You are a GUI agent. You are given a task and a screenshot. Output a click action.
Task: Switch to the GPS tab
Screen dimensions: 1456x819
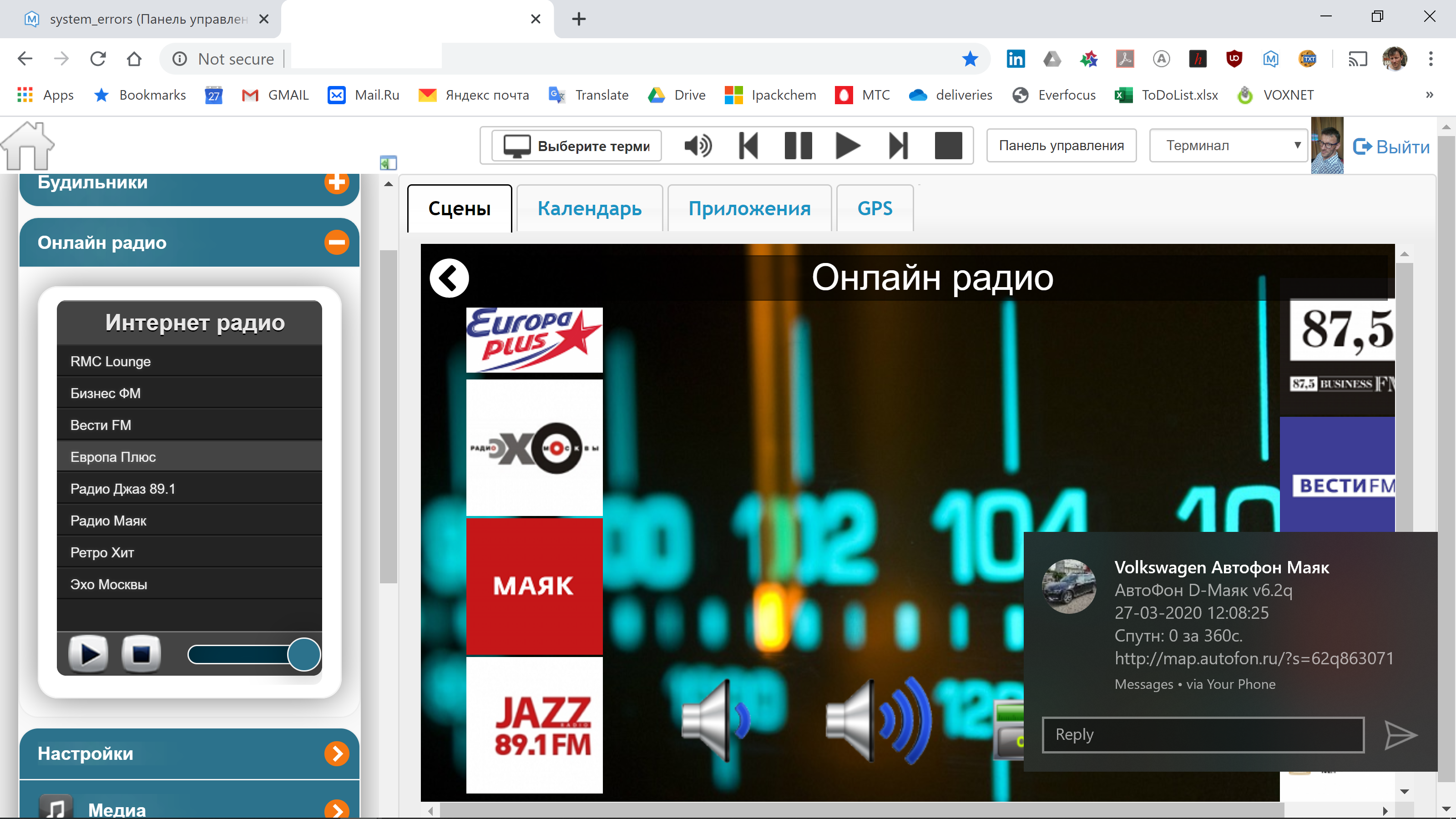point(875,208)
